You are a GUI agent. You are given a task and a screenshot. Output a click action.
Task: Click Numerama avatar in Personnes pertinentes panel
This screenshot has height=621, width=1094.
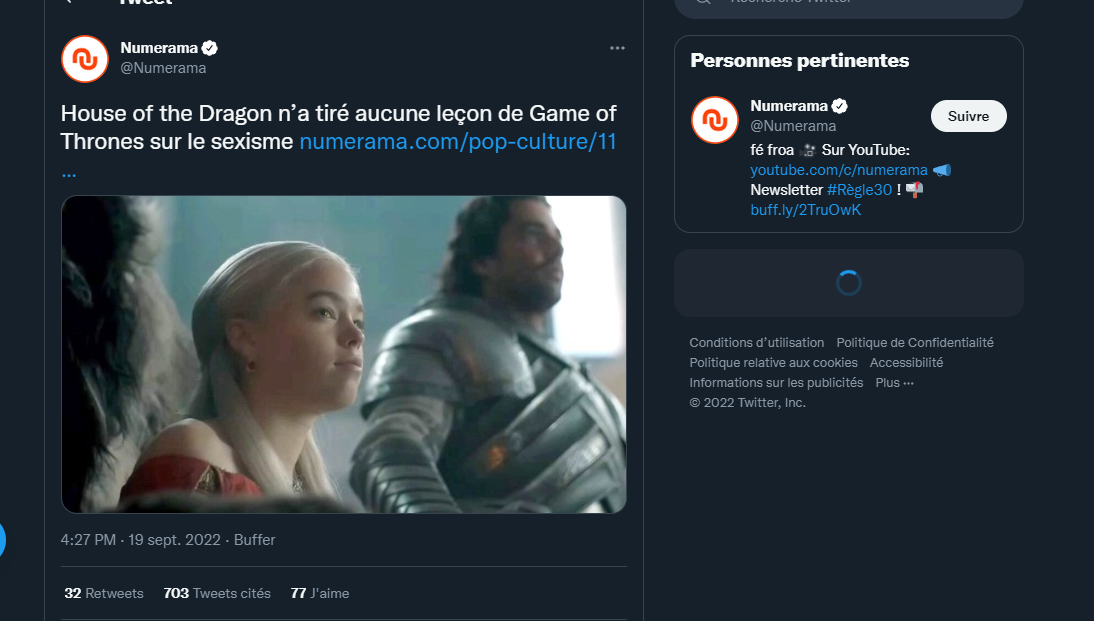pos(714,120)
